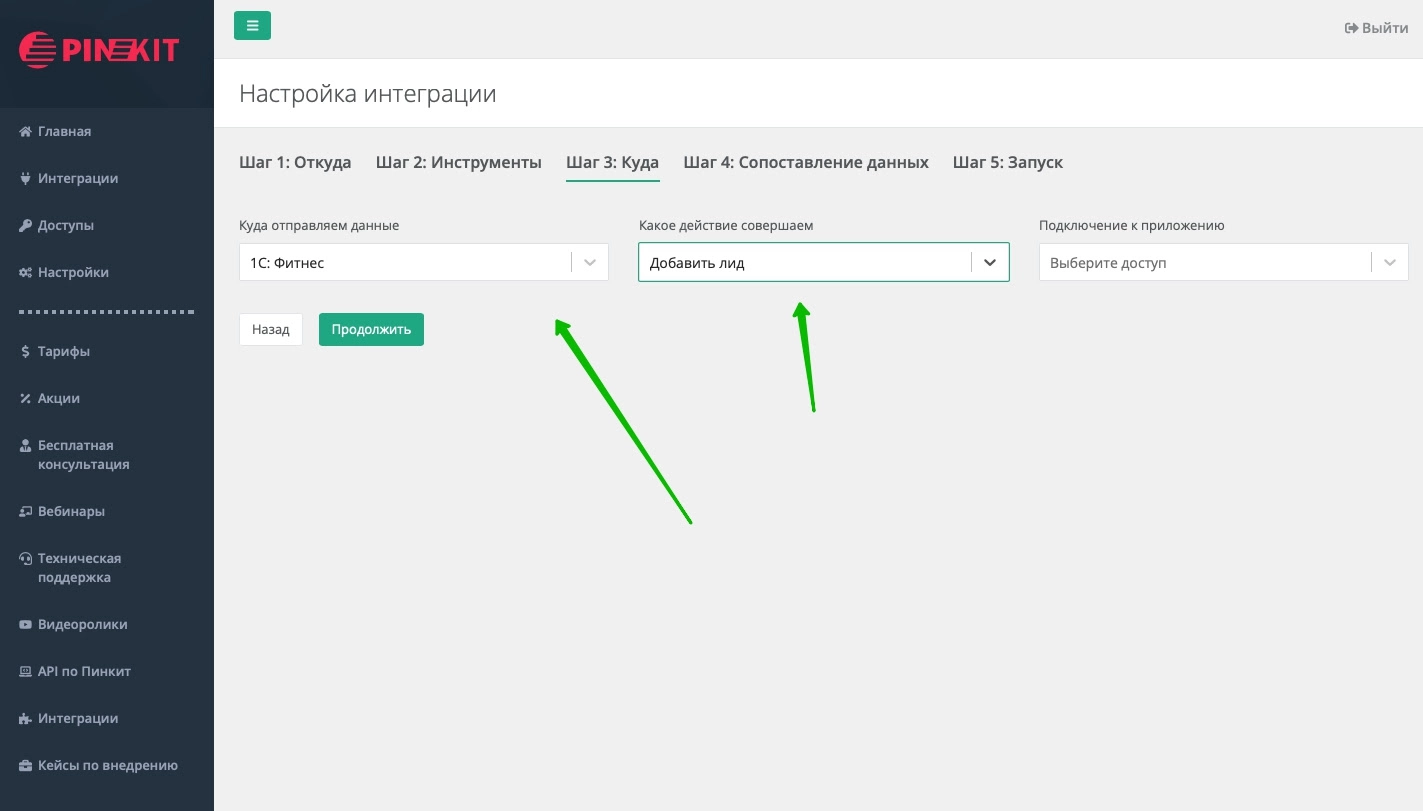
Task: Toggle the green hamburger menu button
Action: pos(252,26)
